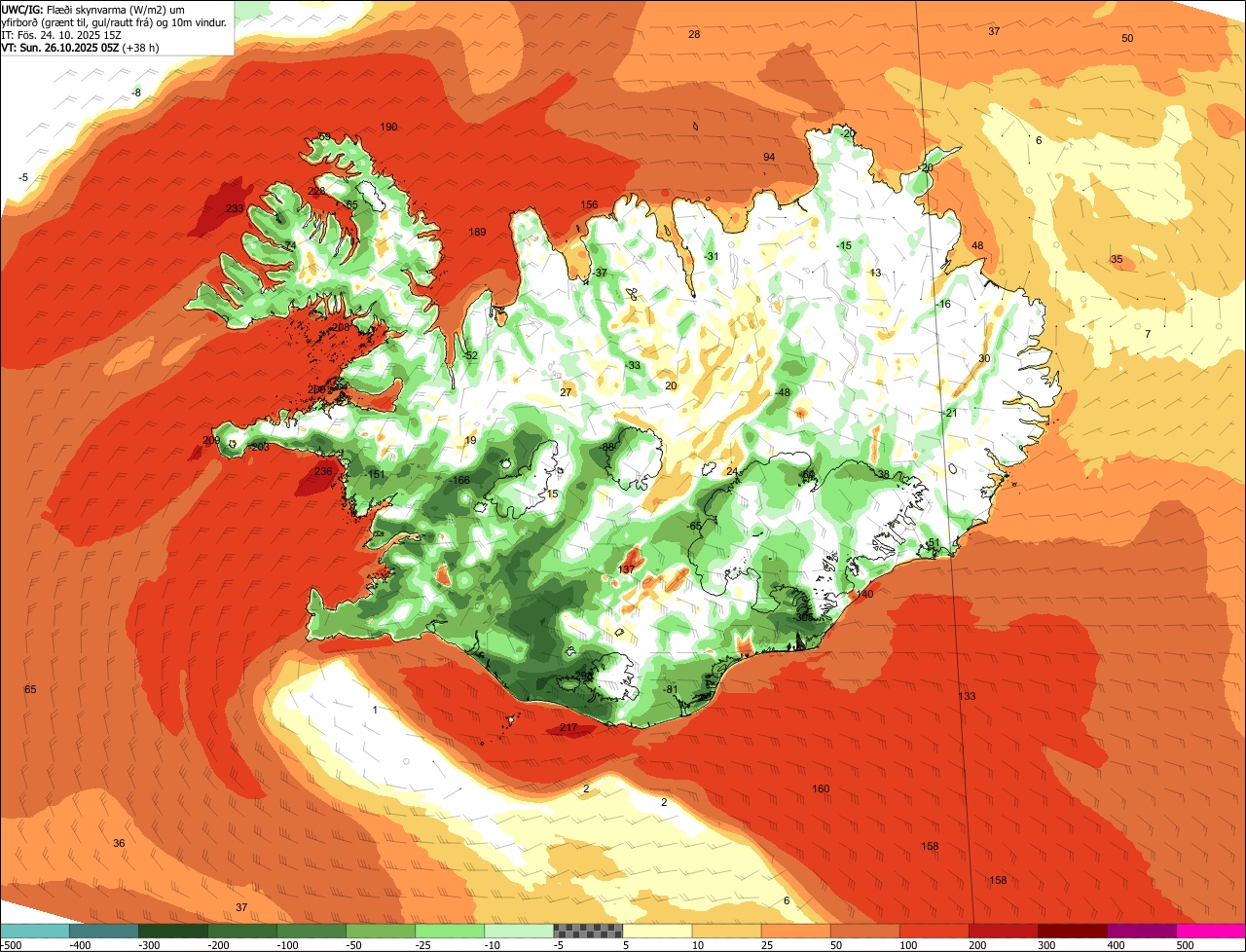Click the map value '151' on the west coast
This screenshot has width=1246, height=952.
point(377,475)
